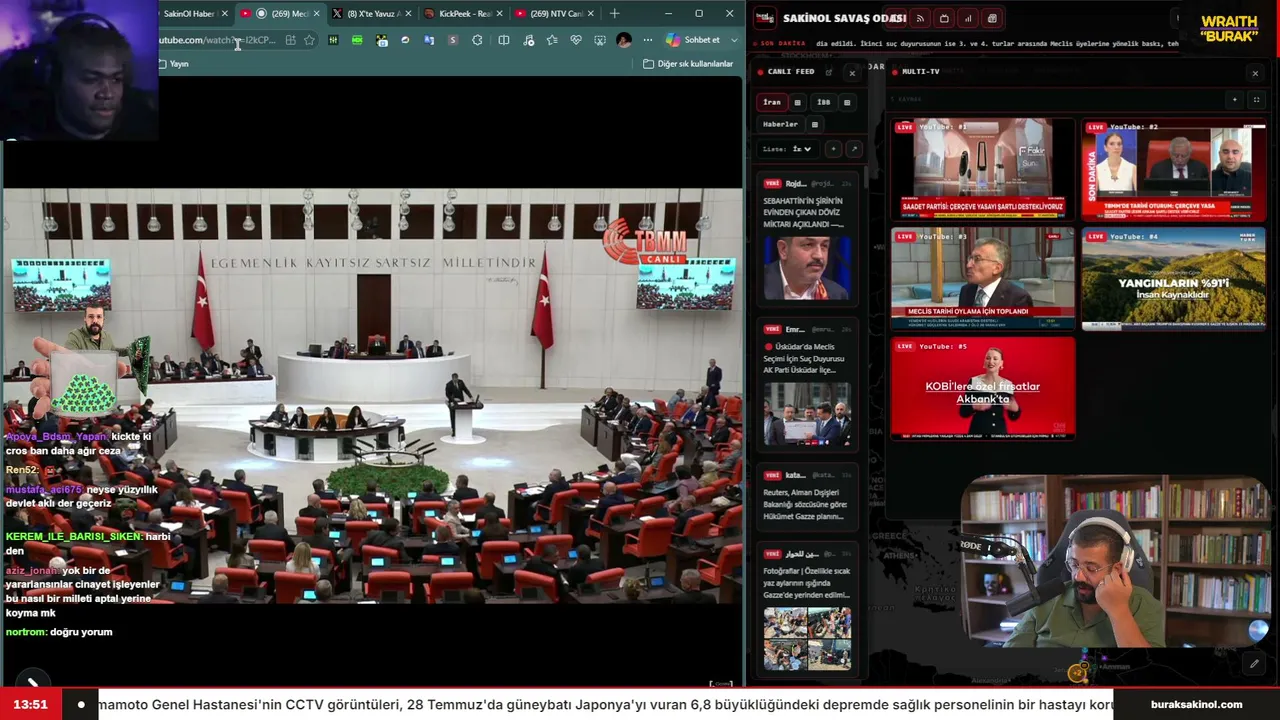Screen dimensions: 1280x720
Task: Open the TV icon in Sakinol header
Action: point(944,18)
